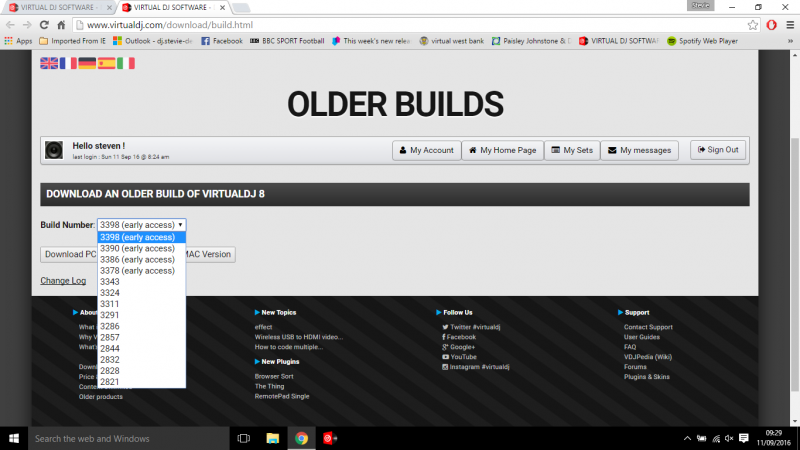Open the Spotify Web Player bookmark
The height and width of the screenshot is (450, 800).
click(703, 41)
